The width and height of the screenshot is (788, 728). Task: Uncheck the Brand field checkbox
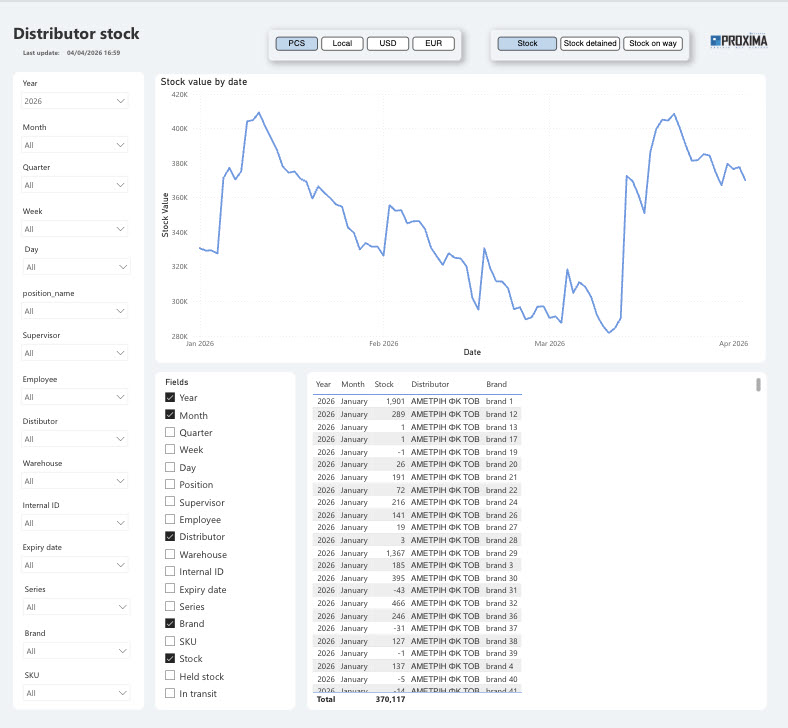[x=170, y=623]
